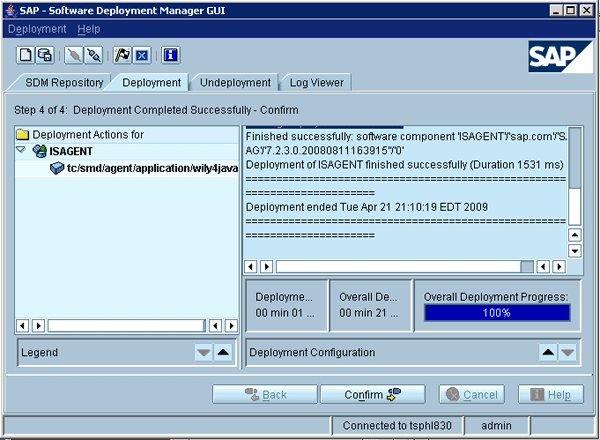Collapse the ISAGENT tree node
This screenshot has height=440, width=600.
21,150
